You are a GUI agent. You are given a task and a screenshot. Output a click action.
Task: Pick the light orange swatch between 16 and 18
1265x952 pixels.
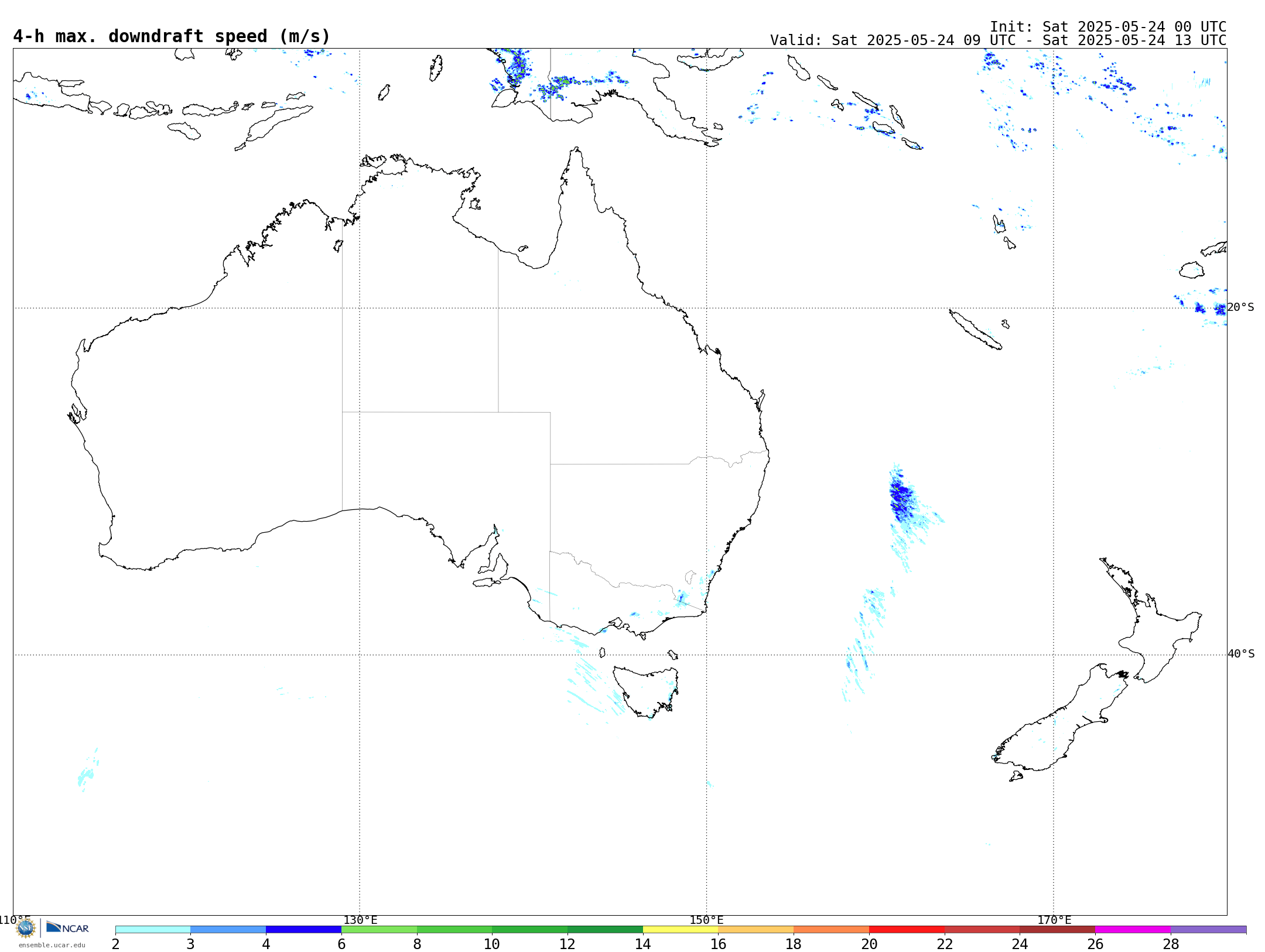click(x=755, y=929)
